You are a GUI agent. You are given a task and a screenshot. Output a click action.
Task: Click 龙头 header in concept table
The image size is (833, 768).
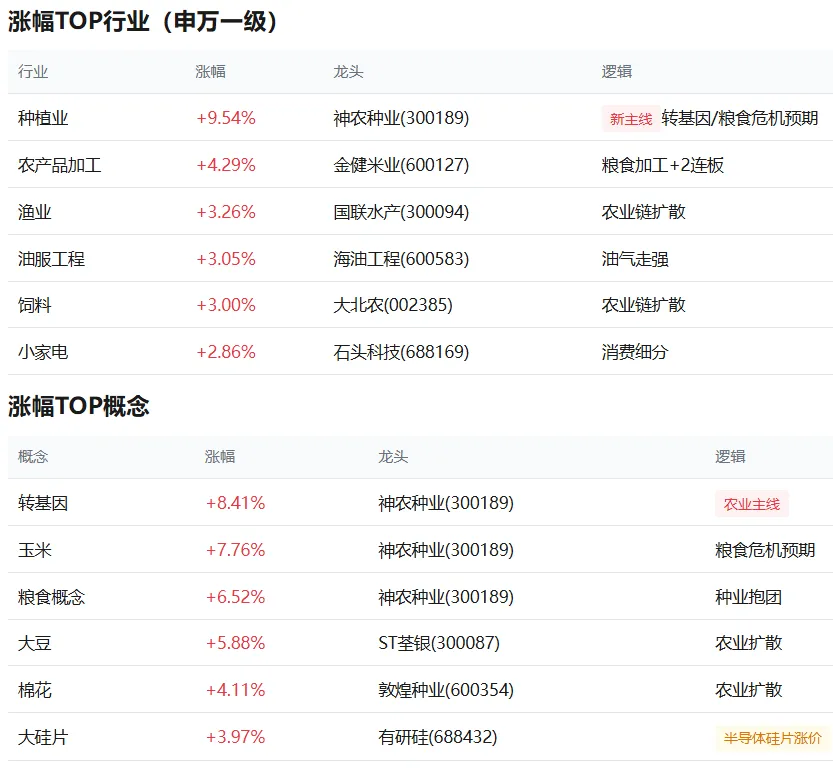393,457
